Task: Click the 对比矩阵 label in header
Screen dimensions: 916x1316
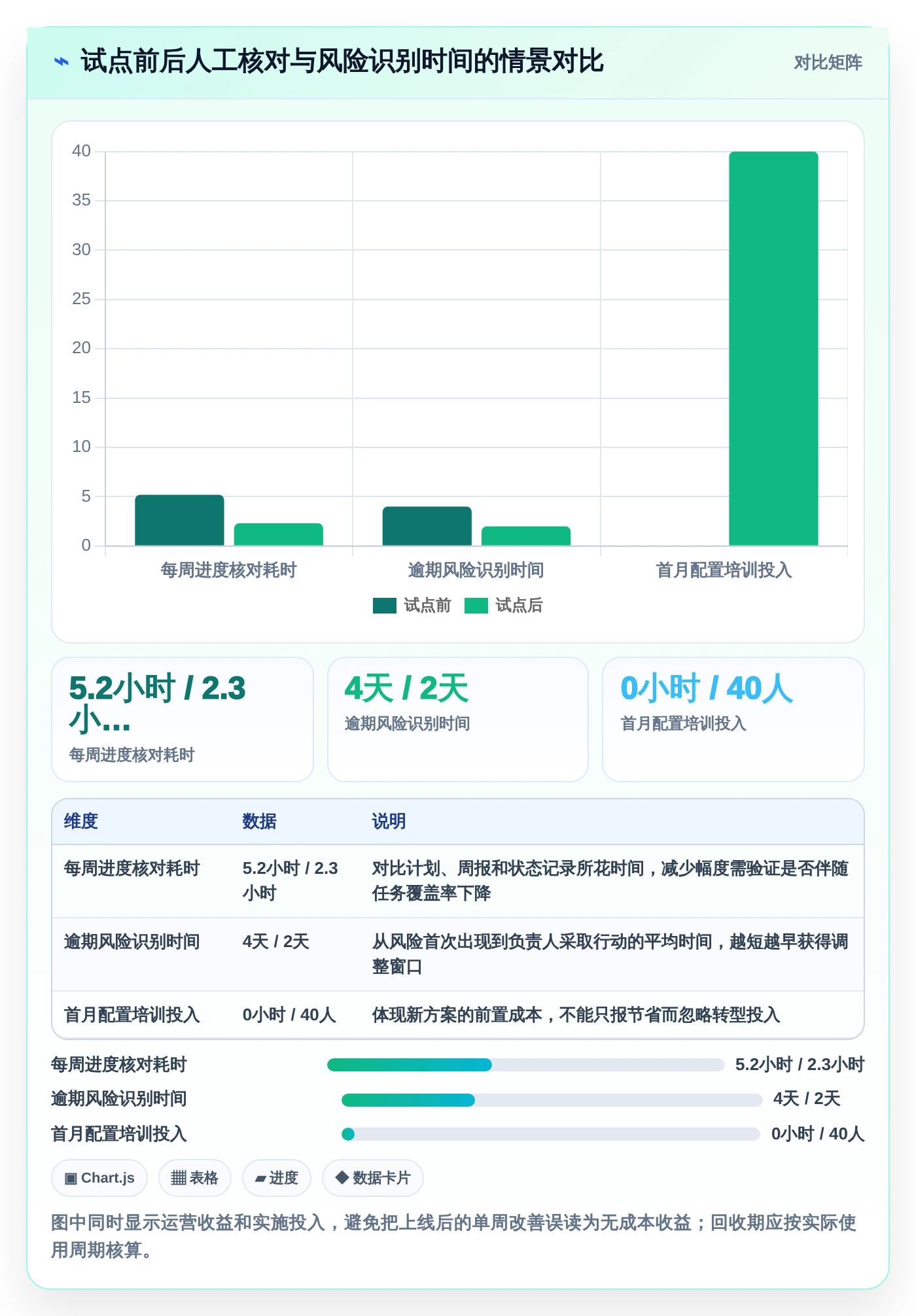Action: pos(828,63)
